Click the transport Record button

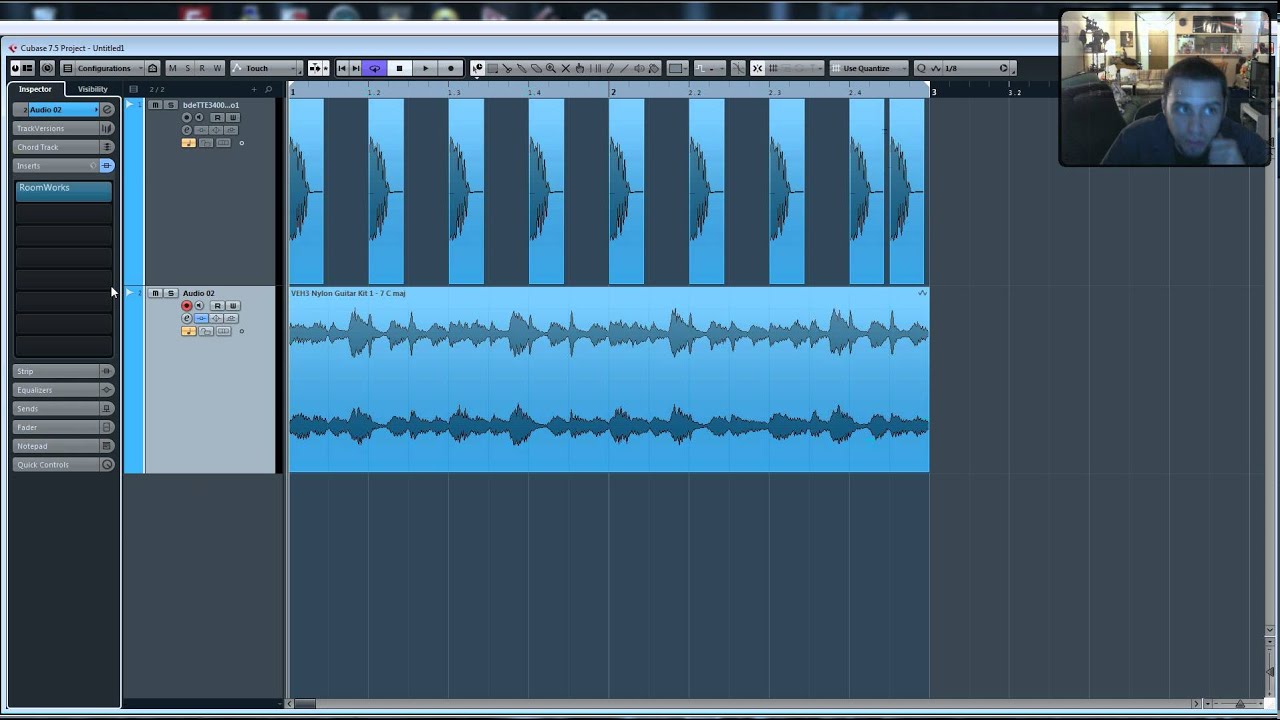click(451, 68)
